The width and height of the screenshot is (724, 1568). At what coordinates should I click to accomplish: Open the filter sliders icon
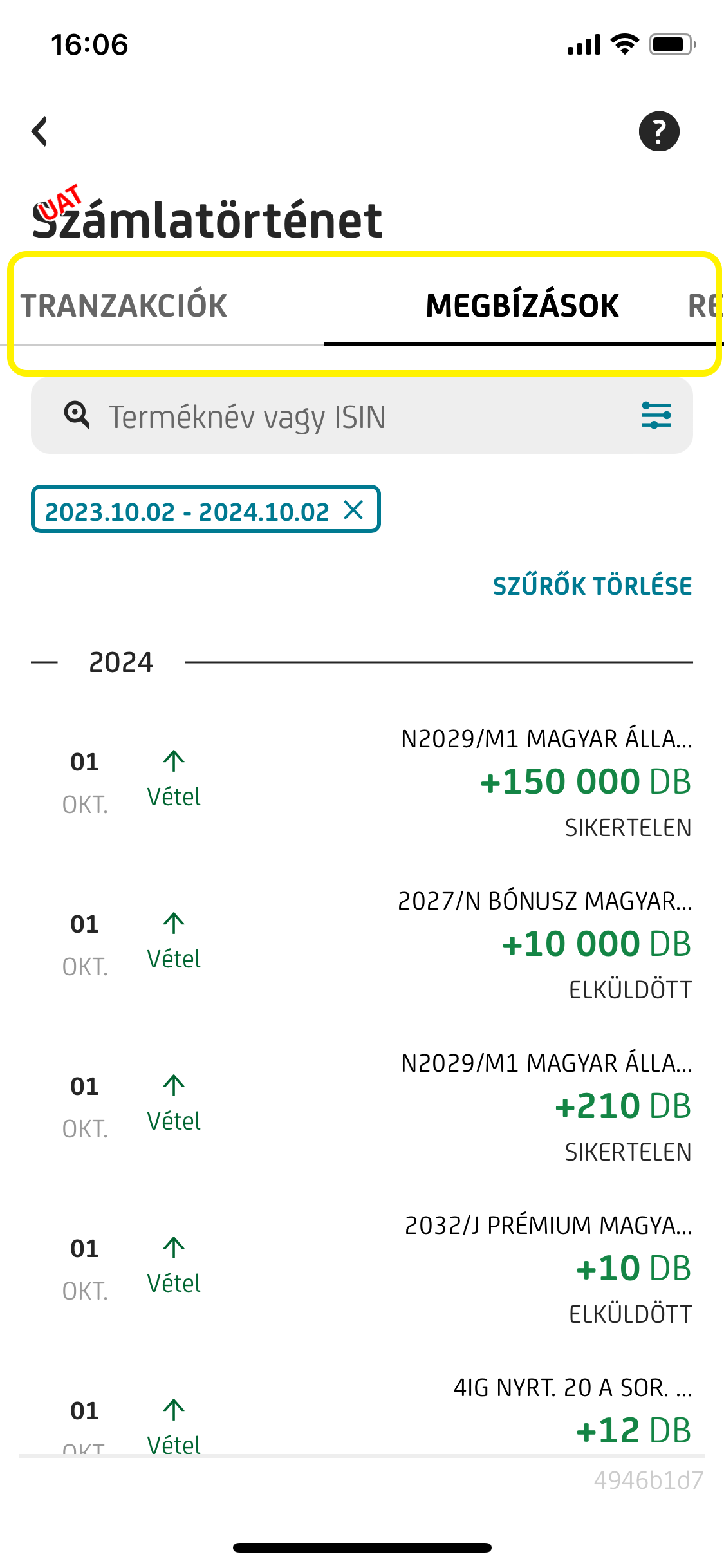(656, 415)
